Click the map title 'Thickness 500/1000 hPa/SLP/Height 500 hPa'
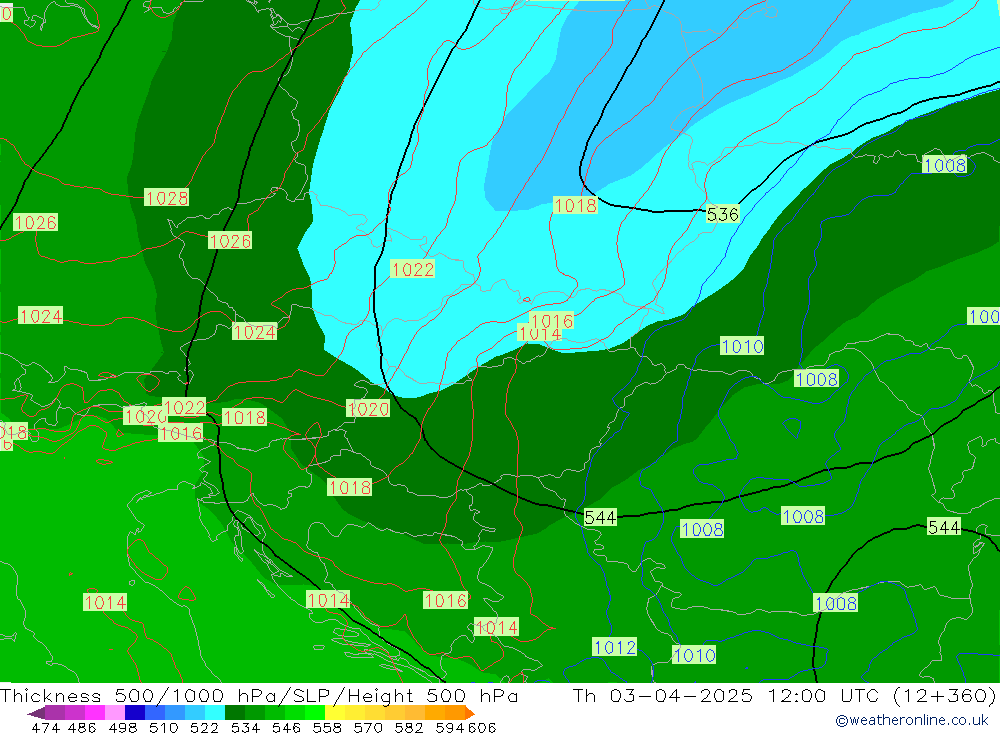Screen dimensions: 1000x733 (259, 695)
